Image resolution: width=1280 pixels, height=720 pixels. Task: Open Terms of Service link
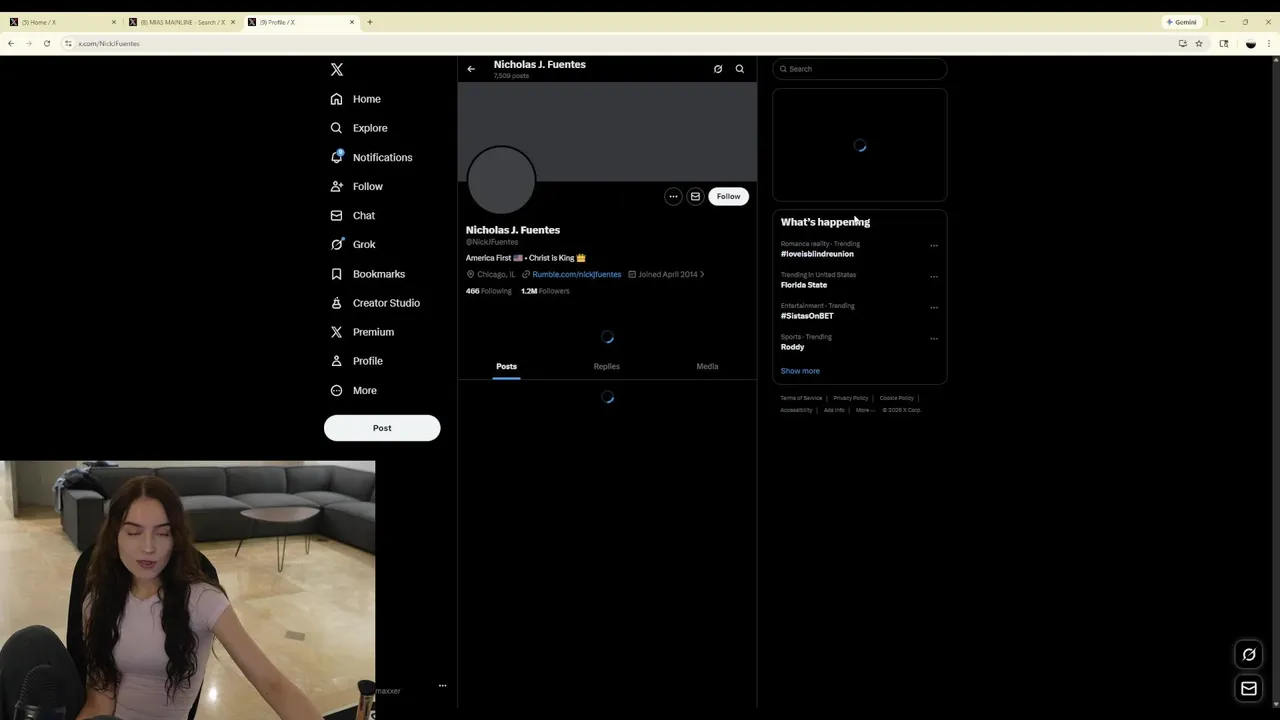point(801,398)
